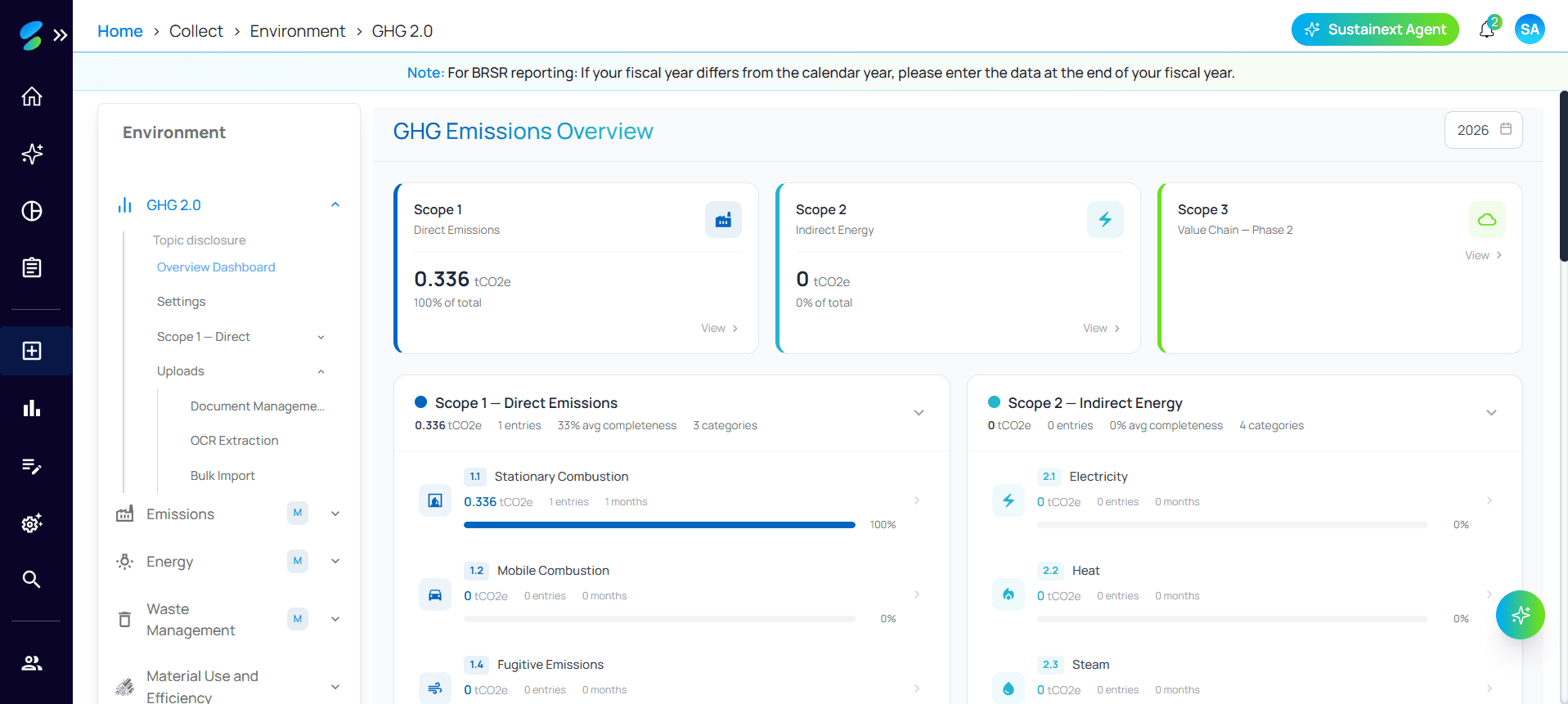The height and width of the screenshot is (704, 1568).
Task: Open the 2026 year picker
Action: pos(1484,130)
